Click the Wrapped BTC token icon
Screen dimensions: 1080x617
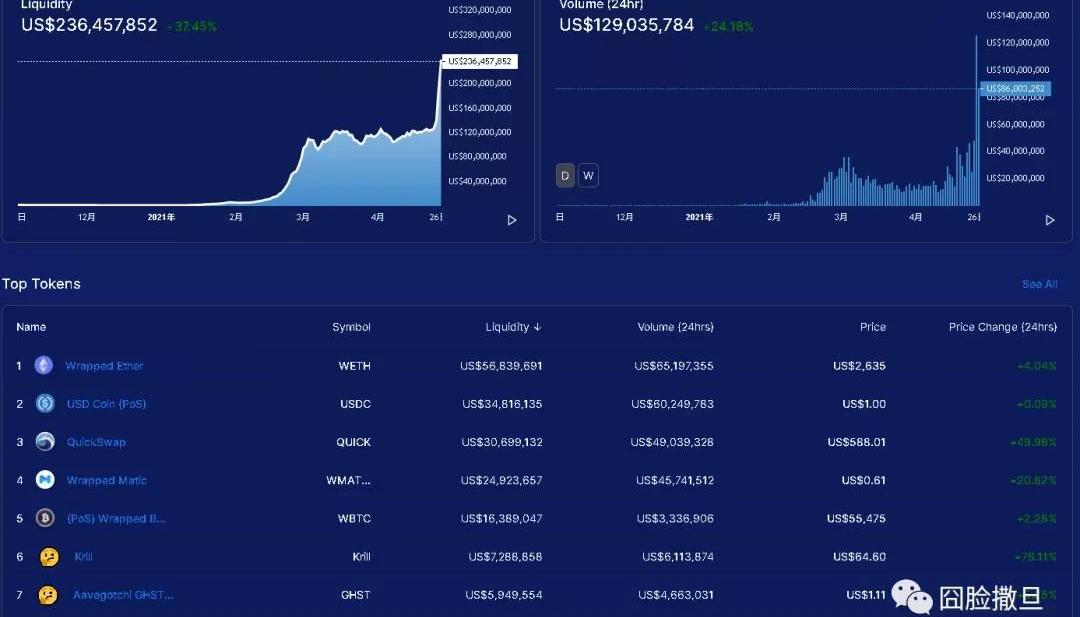click(x=45, y=518)
